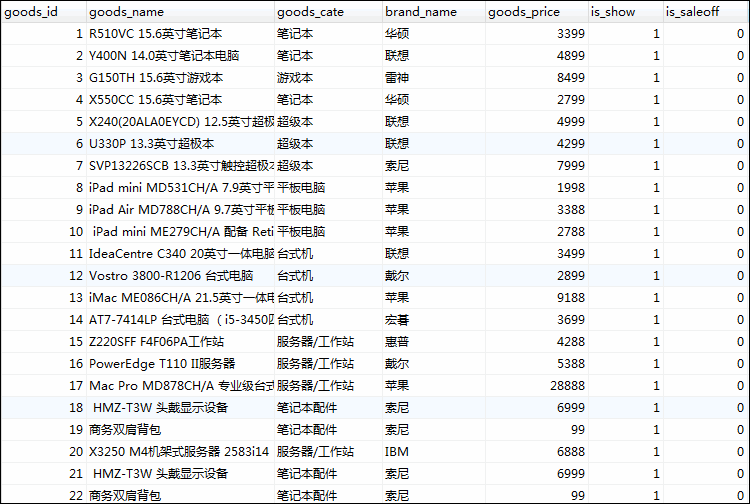Select the cell starting 'iPad Air MD788CH/A'
This screenshot has height=504, width=750.
pos(180,210)
